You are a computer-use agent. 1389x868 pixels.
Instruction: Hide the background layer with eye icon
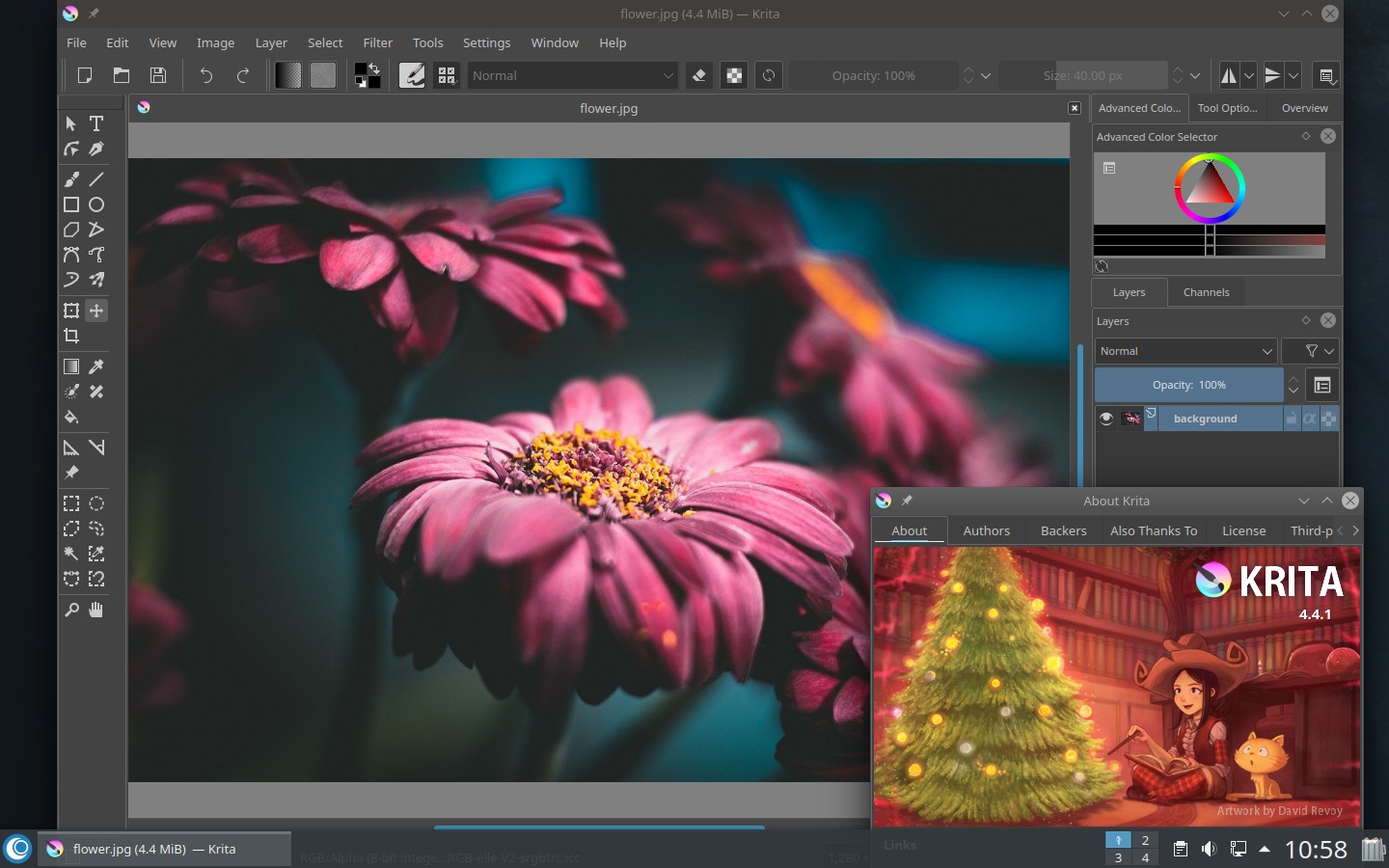click(x=1106, y=419)
